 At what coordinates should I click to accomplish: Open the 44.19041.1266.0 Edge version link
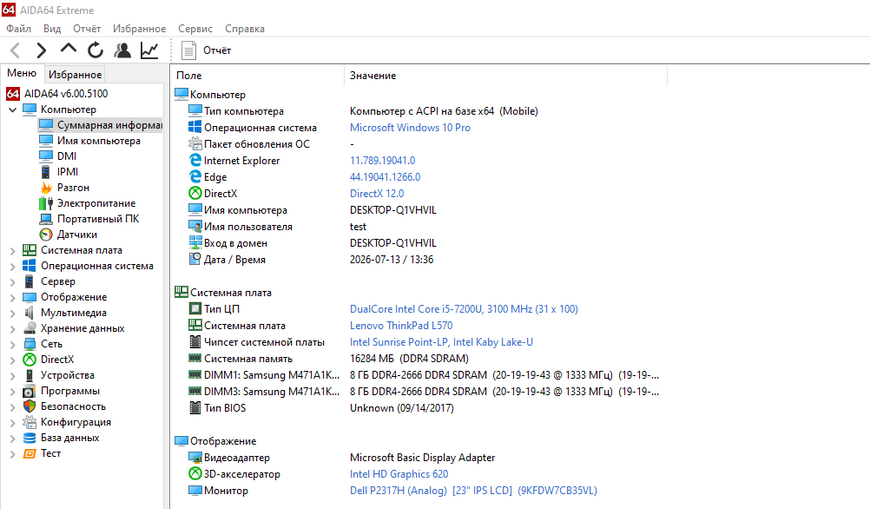click(385, 177)
